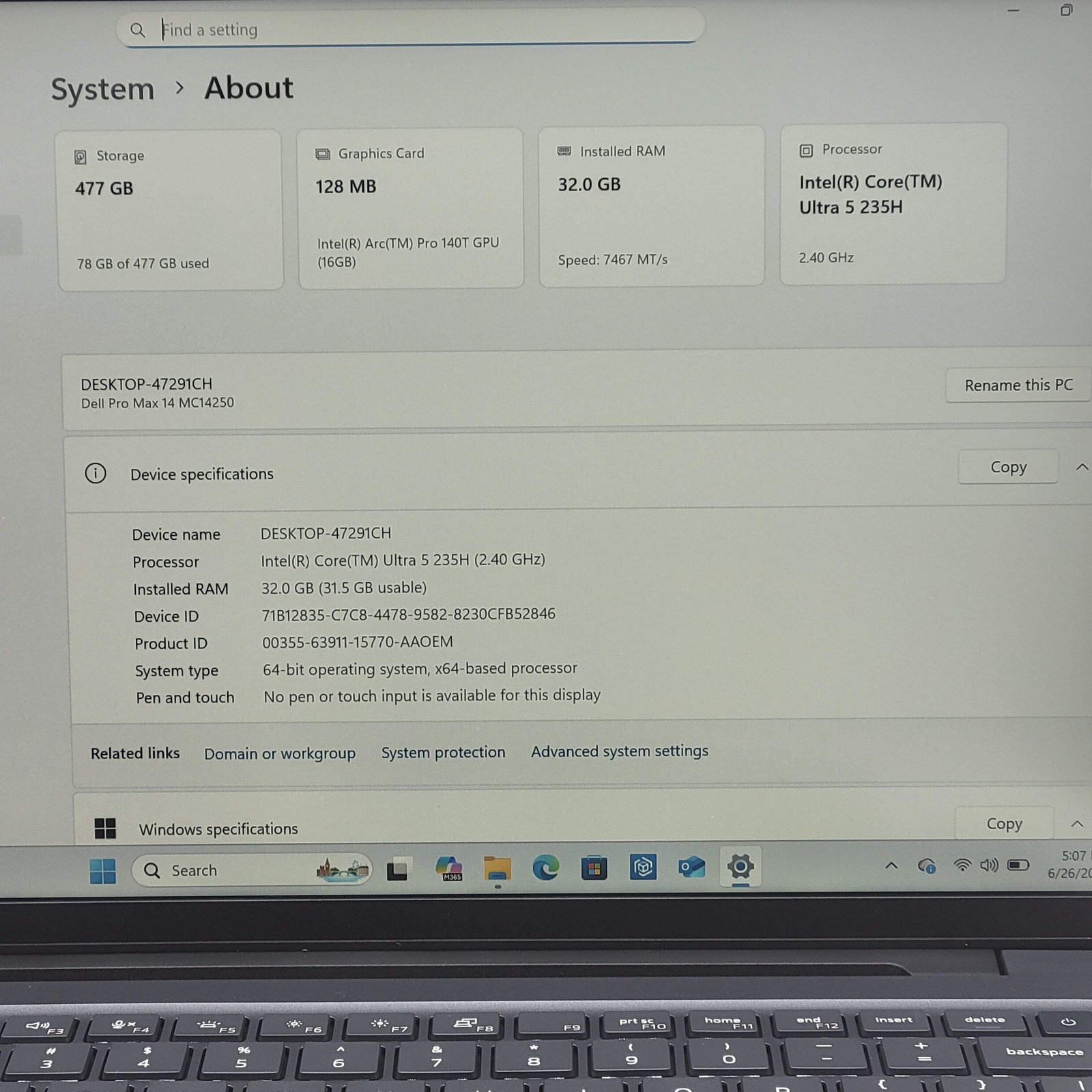Click the Installed RAM chip icon
This screenshot has width=1092, height=1092.
(564, 152)
